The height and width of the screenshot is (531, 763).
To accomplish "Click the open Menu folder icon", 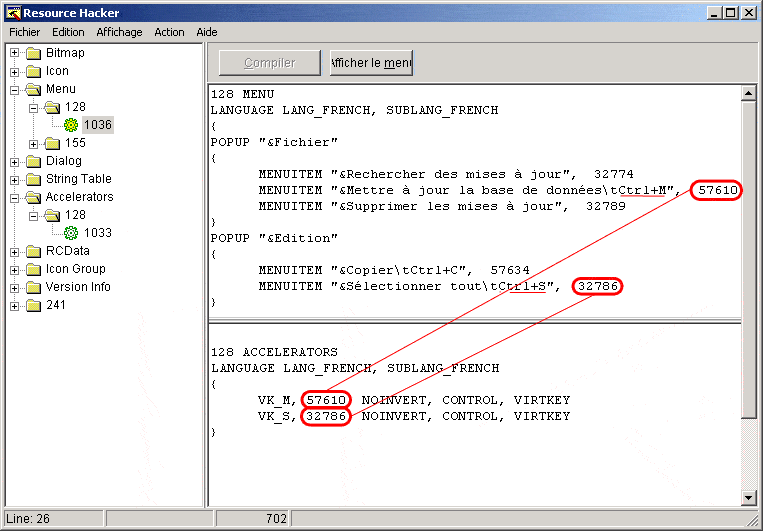I will pyautogui.click(x=34, y=89).
